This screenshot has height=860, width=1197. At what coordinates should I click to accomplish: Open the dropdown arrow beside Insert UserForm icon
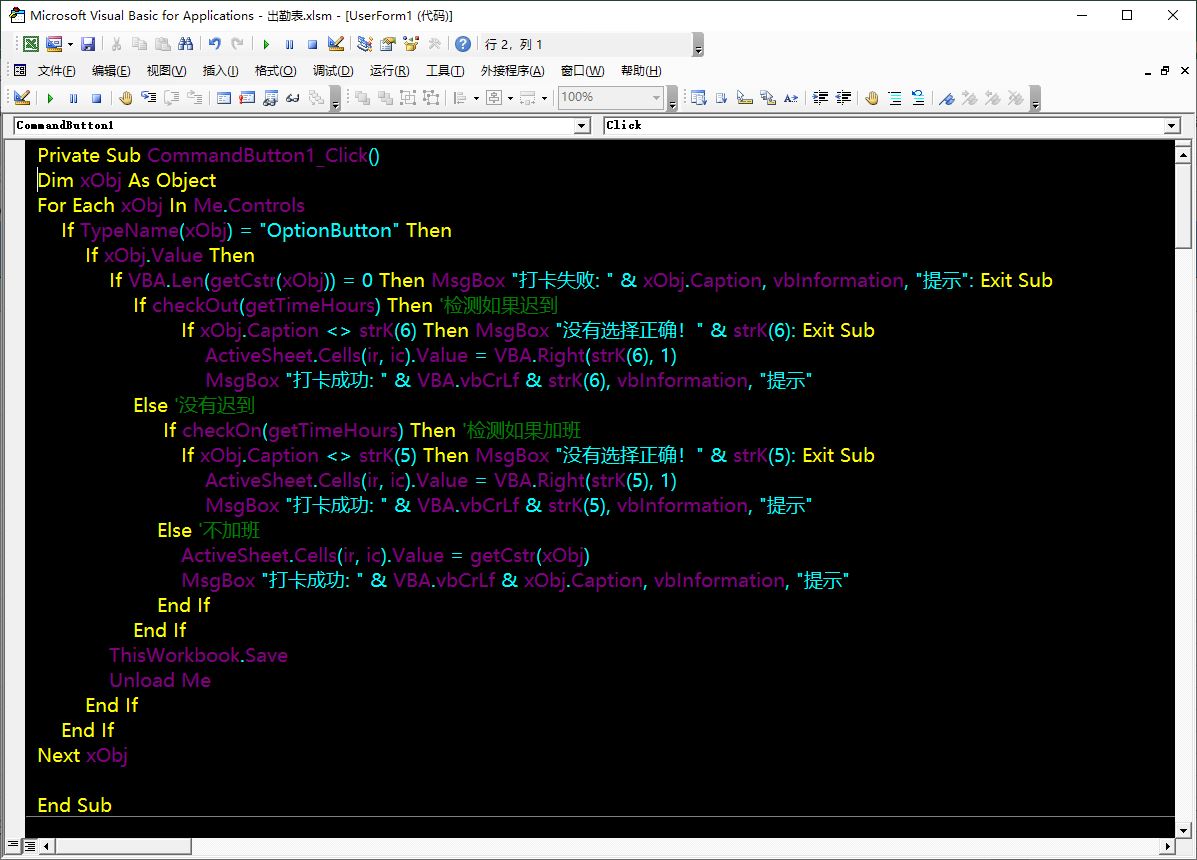tap(70, 44)
